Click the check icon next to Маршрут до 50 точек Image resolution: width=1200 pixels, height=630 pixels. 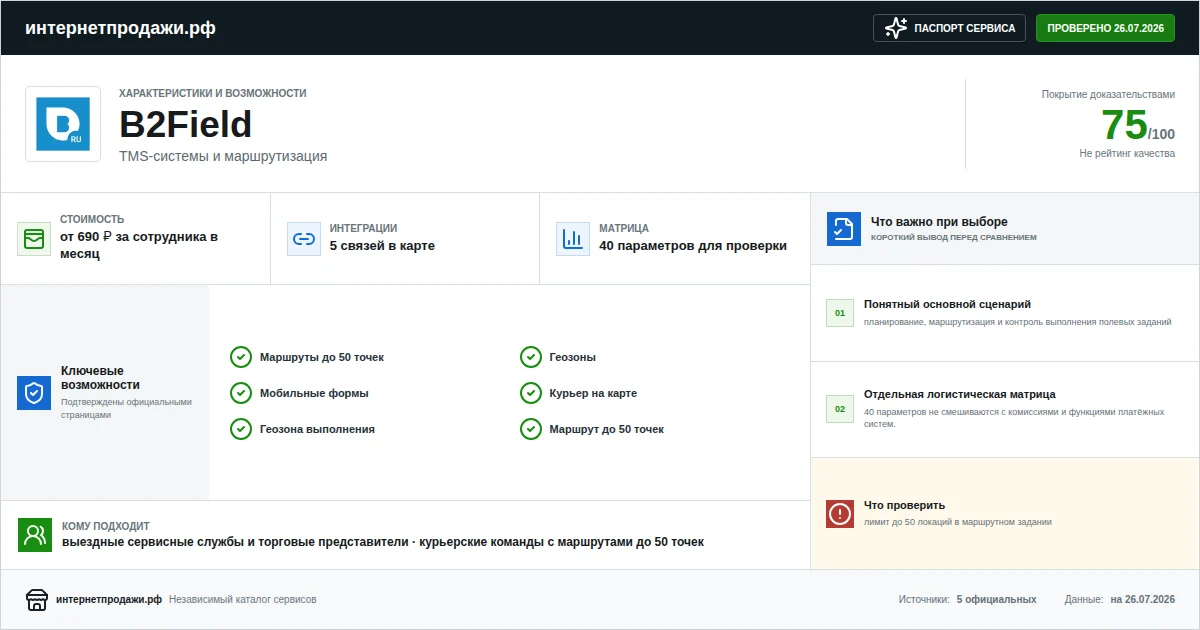[531, 429]
